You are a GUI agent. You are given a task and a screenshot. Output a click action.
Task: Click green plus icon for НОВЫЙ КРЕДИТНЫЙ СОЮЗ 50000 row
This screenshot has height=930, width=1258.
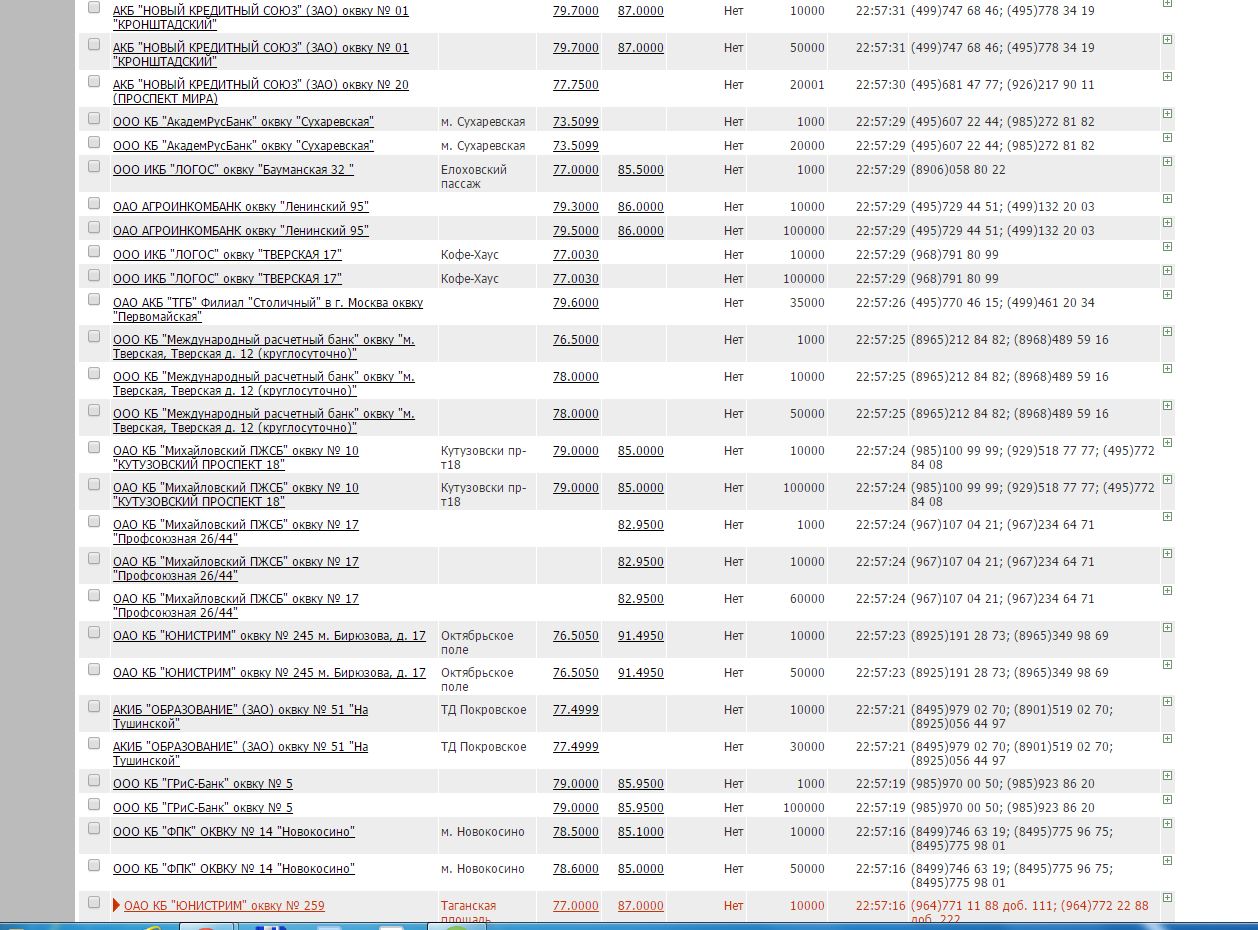coord(1167,39)
